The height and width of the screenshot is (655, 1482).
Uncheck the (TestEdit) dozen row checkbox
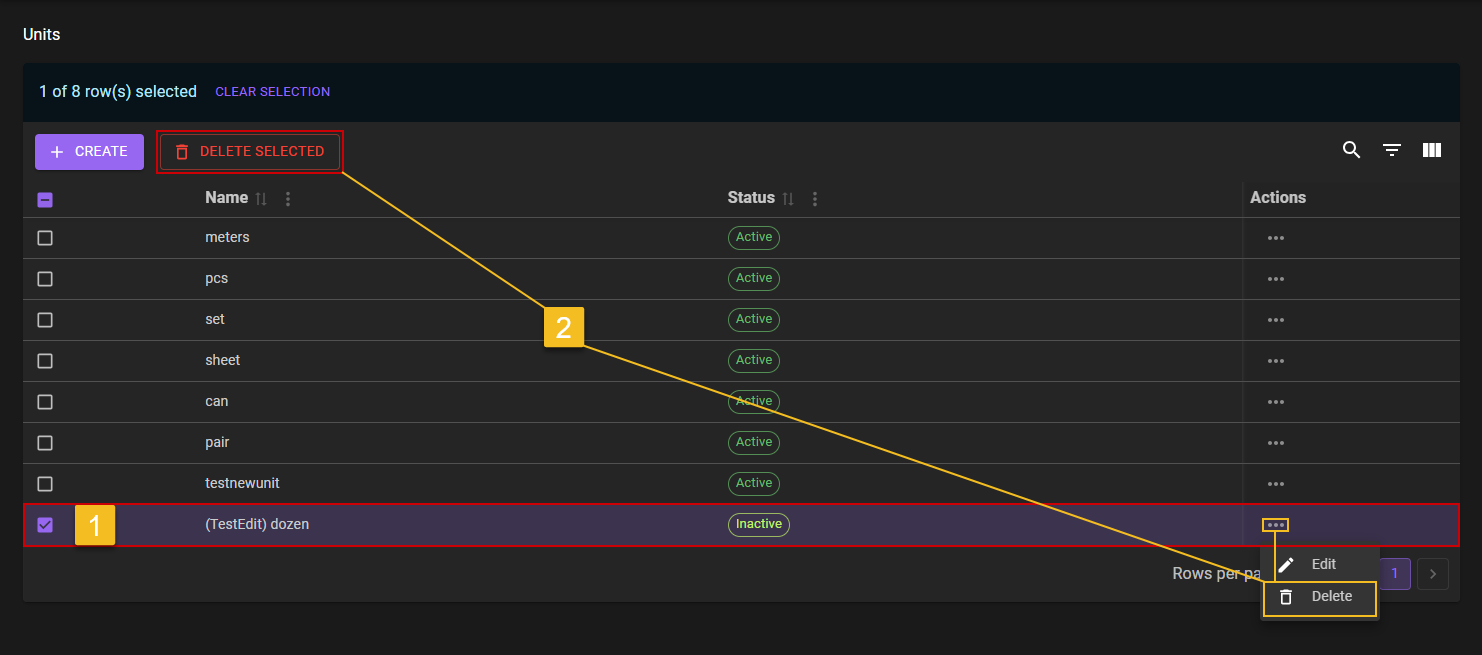(x=45, y=525)
